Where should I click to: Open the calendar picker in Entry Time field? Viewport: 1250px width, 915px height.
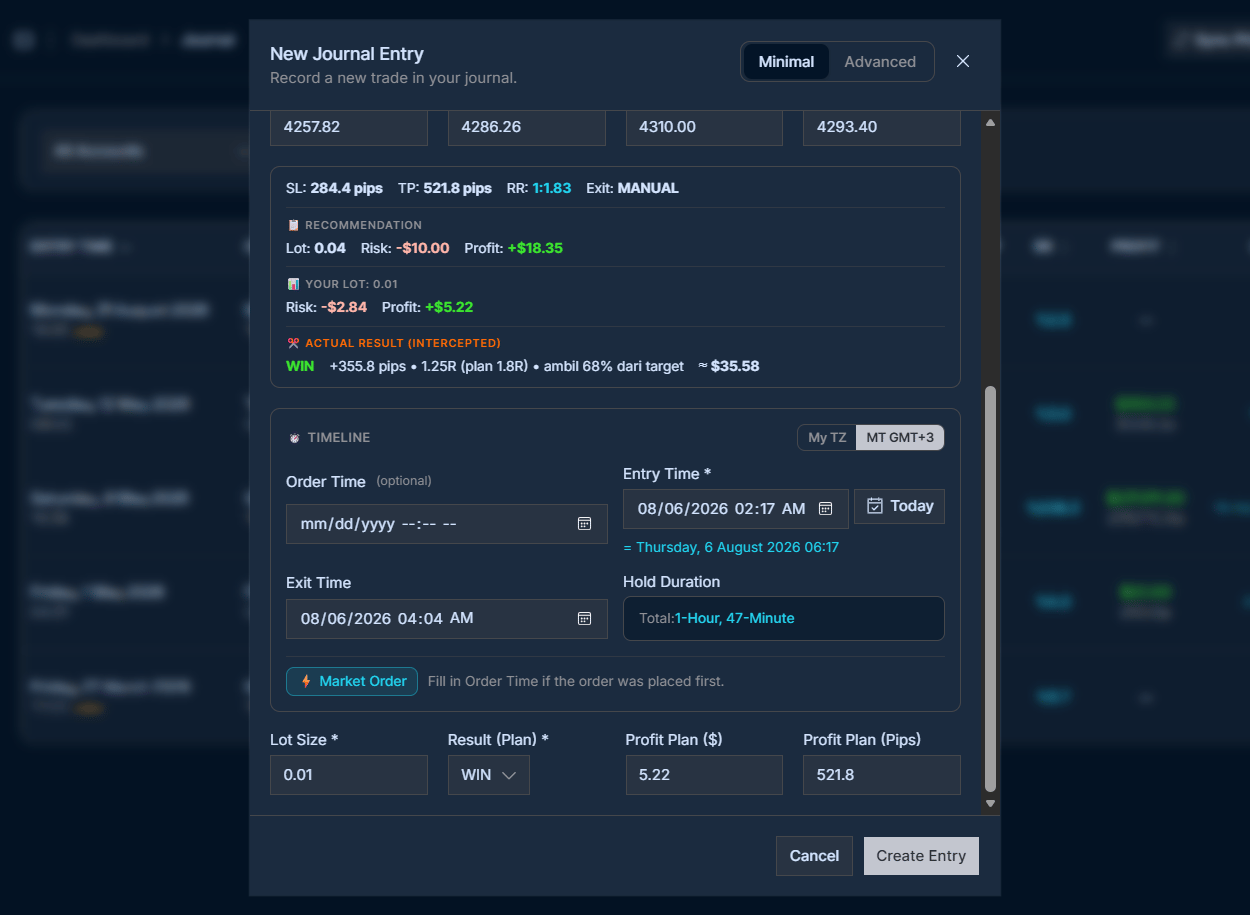[826, 509]
